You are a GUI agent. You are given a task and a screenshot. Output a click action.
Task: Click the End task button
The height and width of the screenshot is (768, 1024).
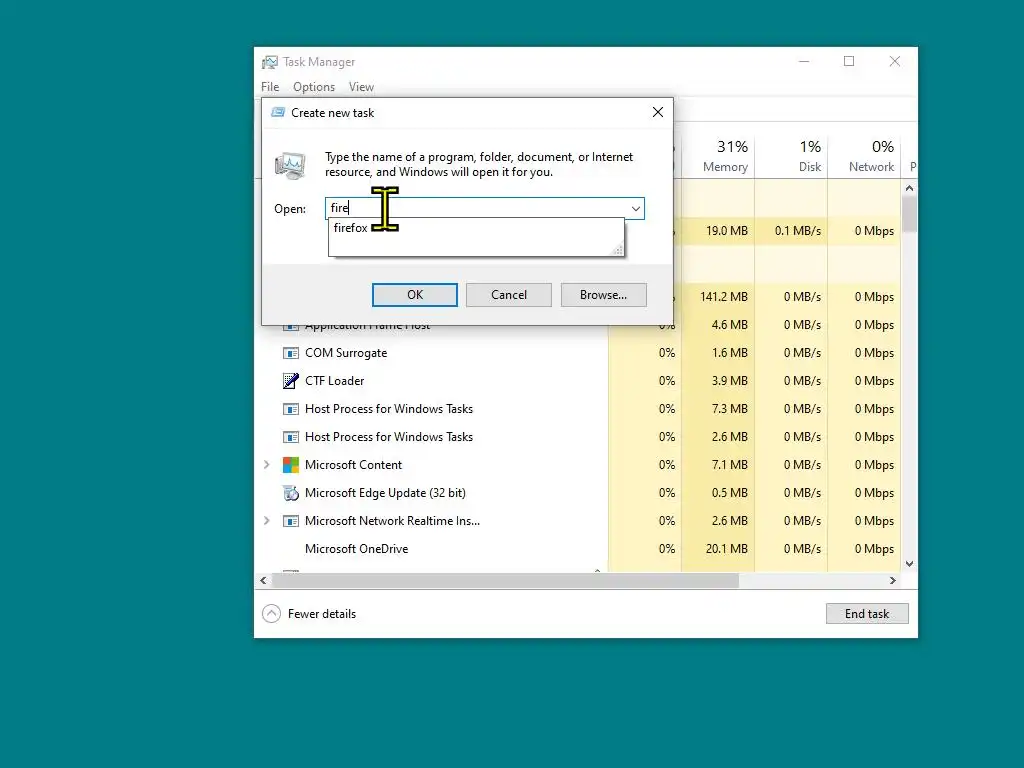click(867, 614)
